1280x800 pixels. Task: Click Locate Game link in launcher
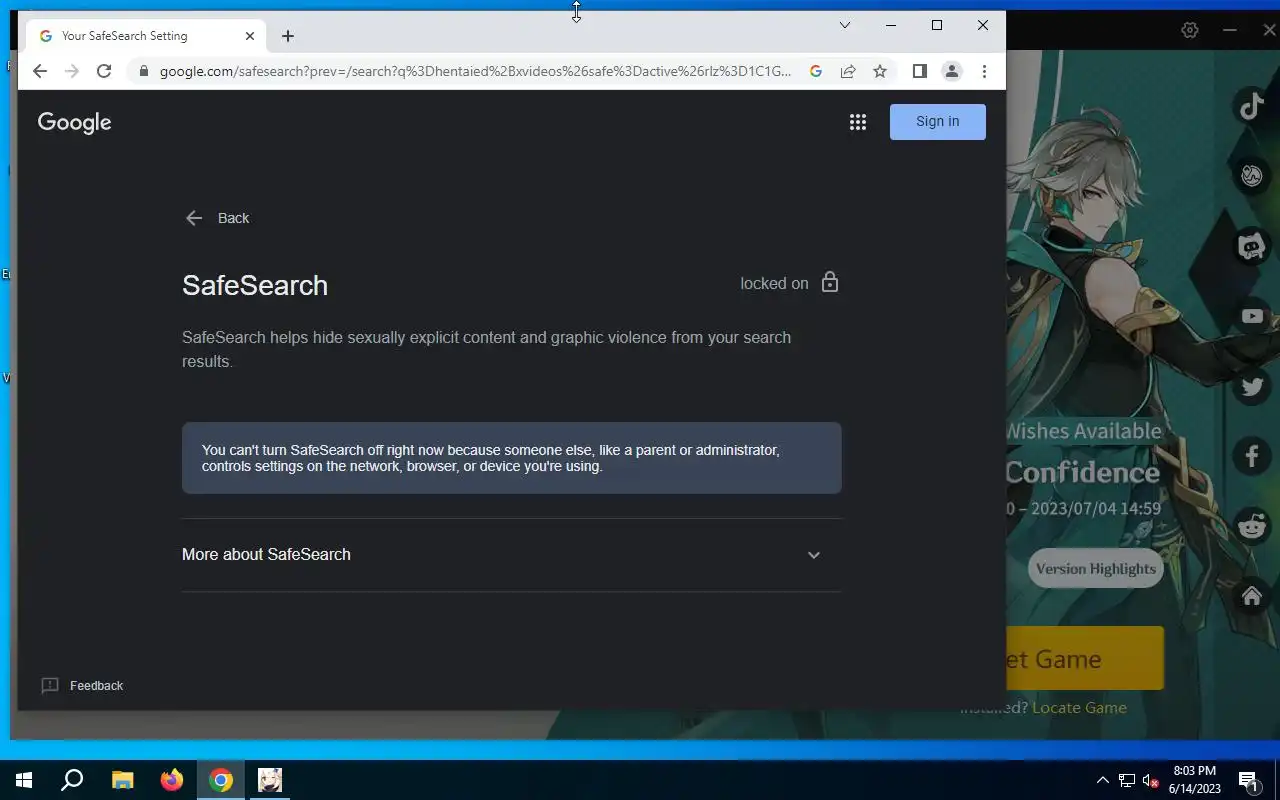(1079, 707)
